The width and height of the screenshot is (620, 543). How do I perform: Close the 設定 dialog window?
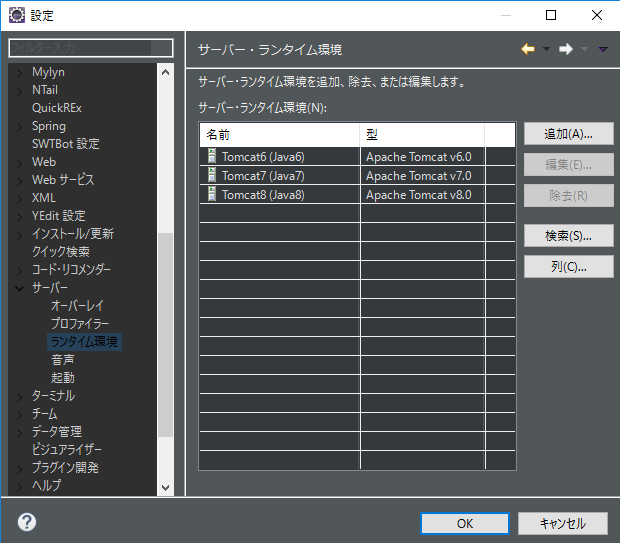pyautogui.click(x=597, y=15)
